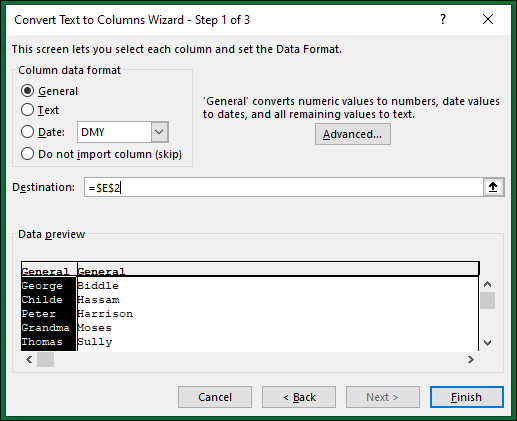517x421 pixels.
Task: Open the DMY date format dropdown
Action: coord(159,132)
